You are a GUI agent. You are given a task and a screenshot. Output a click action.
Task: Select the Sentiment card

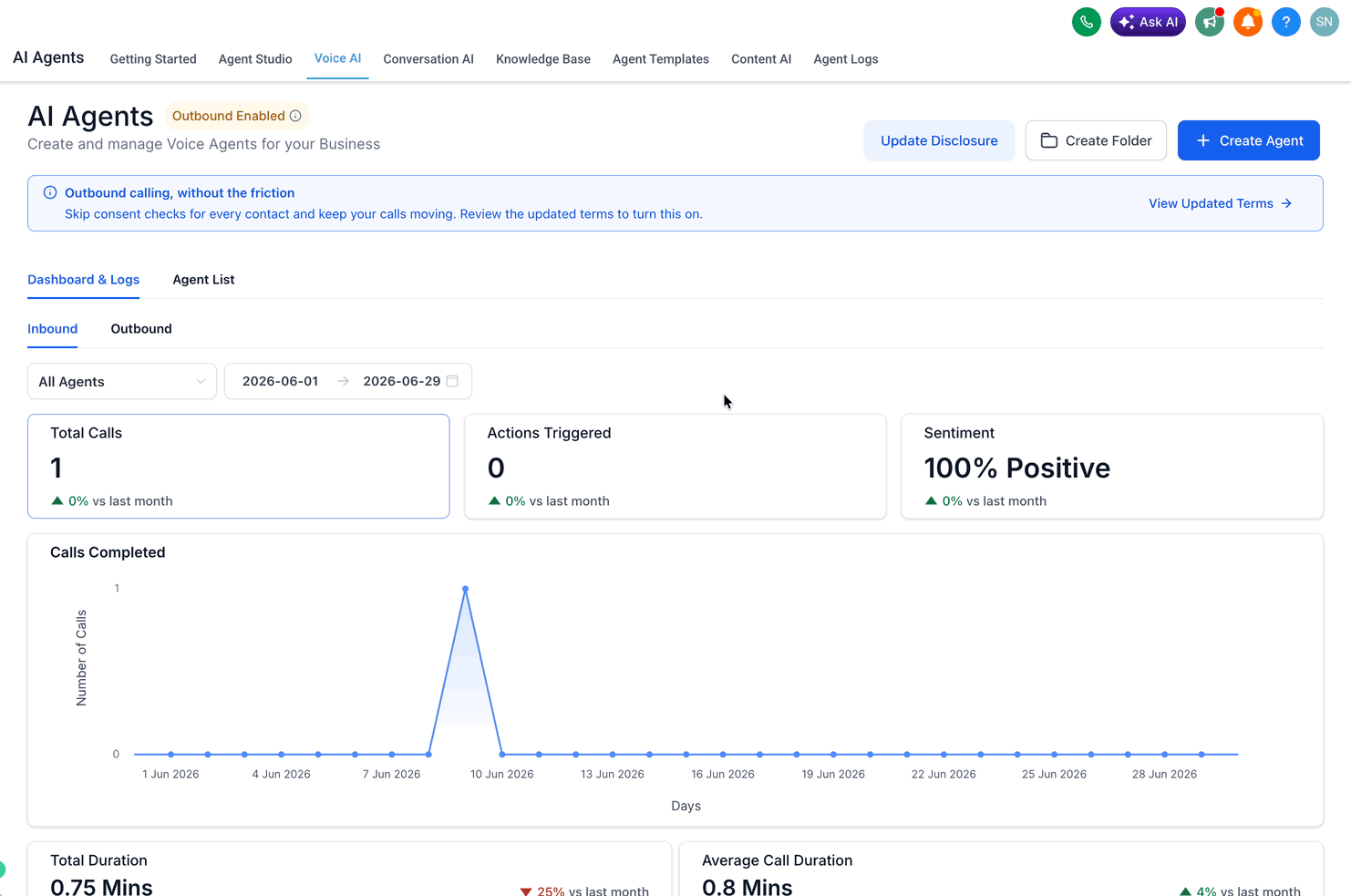(1112, 467)
